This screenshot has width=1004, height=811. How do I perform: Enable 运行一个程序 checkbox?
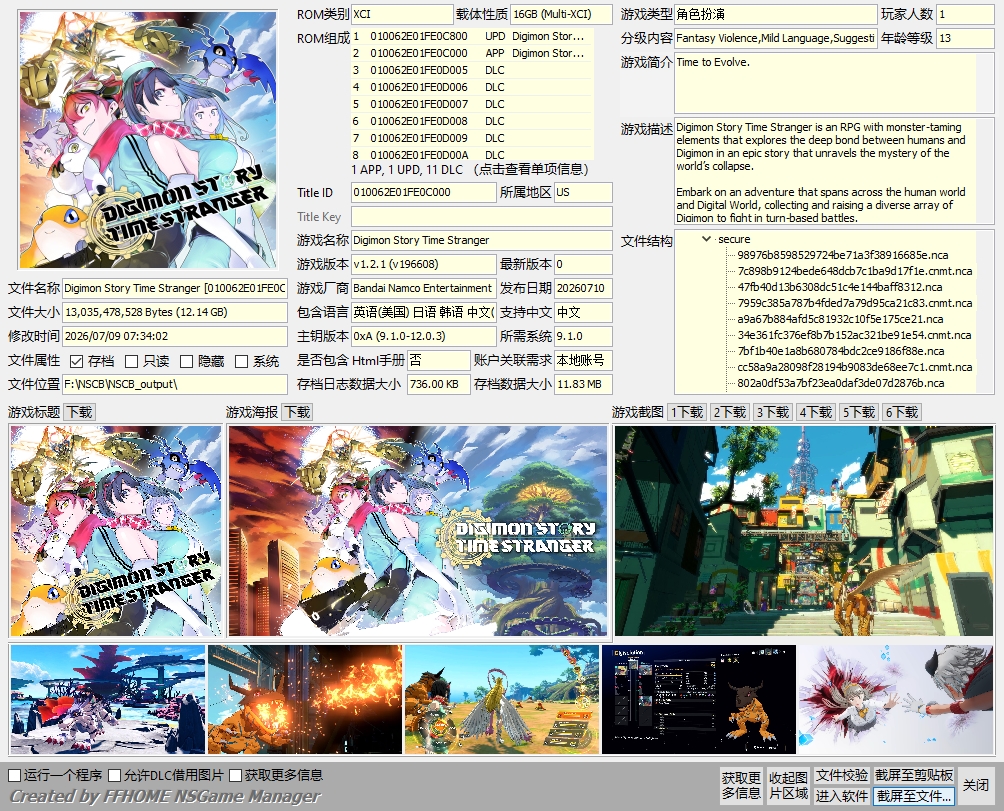[x=15, y=776]
